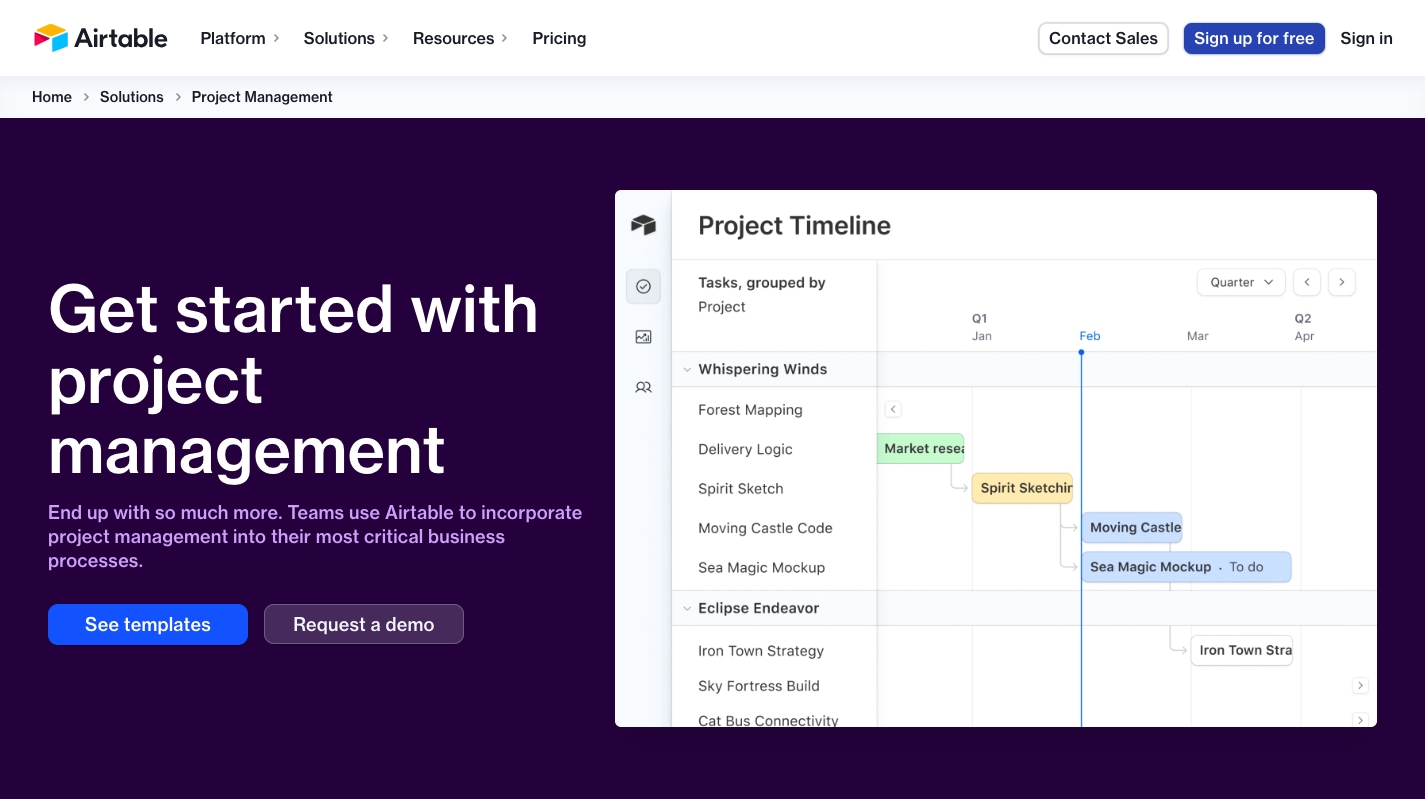Click the Request a demo button
The width and height of the screenshot is (1425, 799).
[x=363, y=624]
